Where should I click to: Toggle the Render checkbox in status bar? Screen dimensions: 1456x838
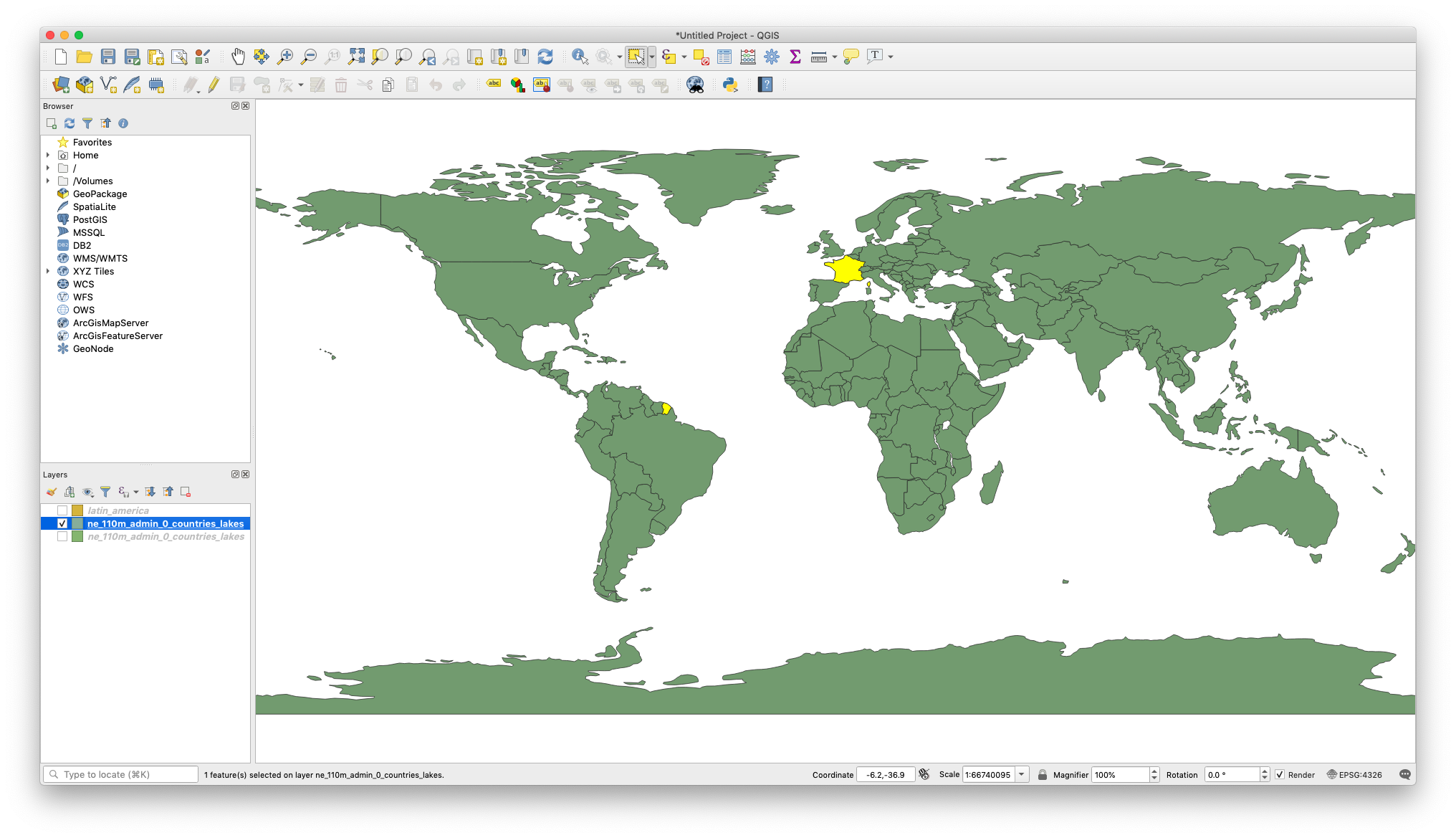[x=1280, y=775]
